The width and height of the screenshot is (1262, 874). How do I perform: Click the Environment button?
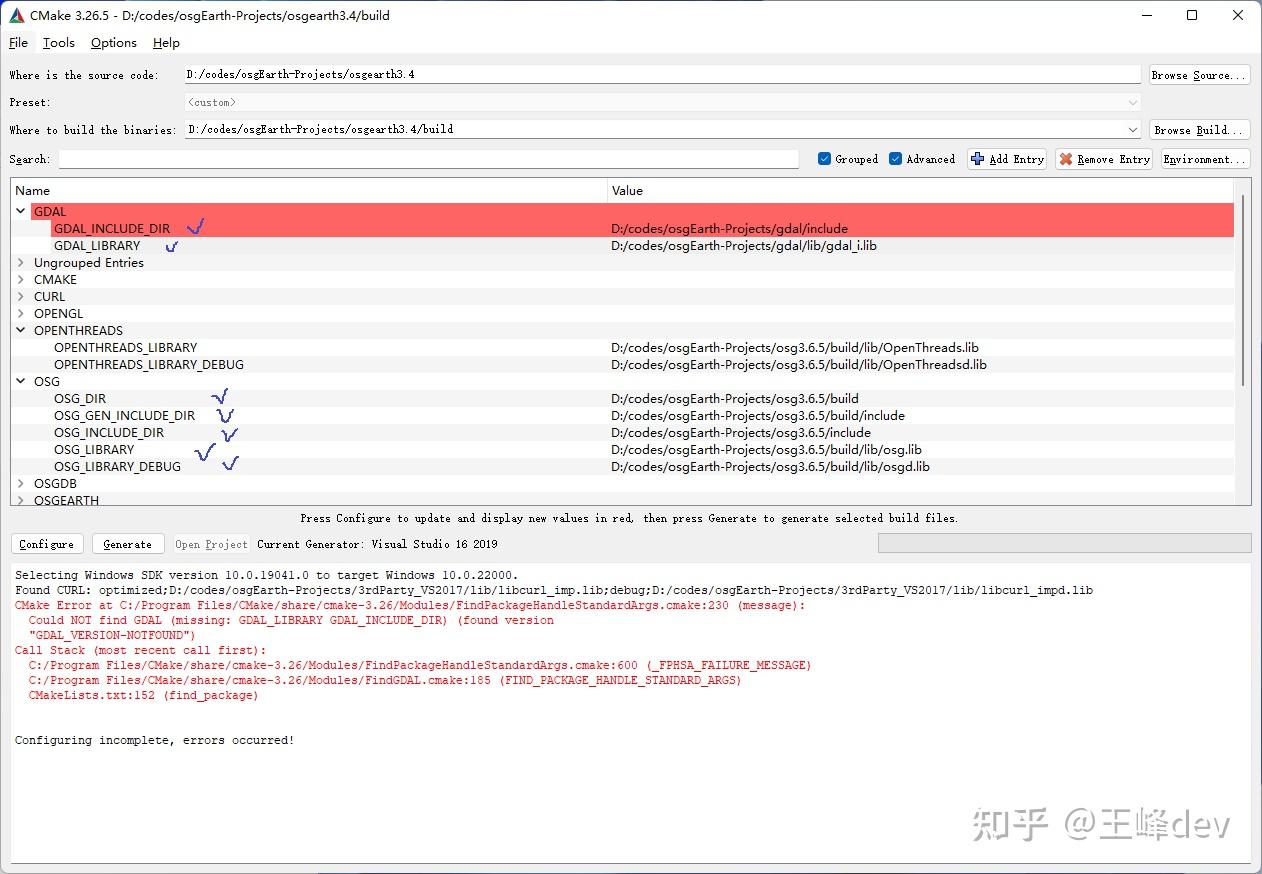point(1204,159)
